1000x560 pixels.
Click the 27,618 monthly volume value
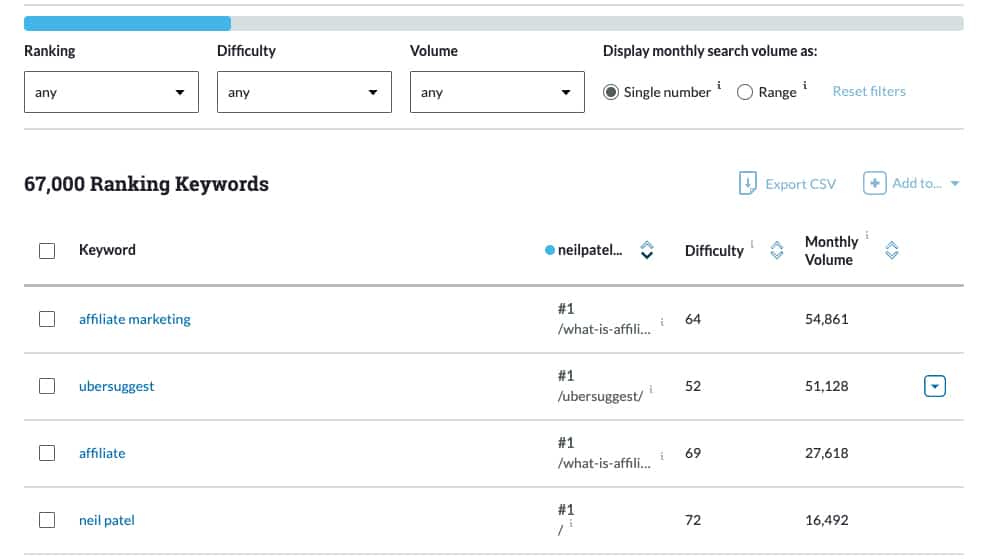[x=827, y=453]
